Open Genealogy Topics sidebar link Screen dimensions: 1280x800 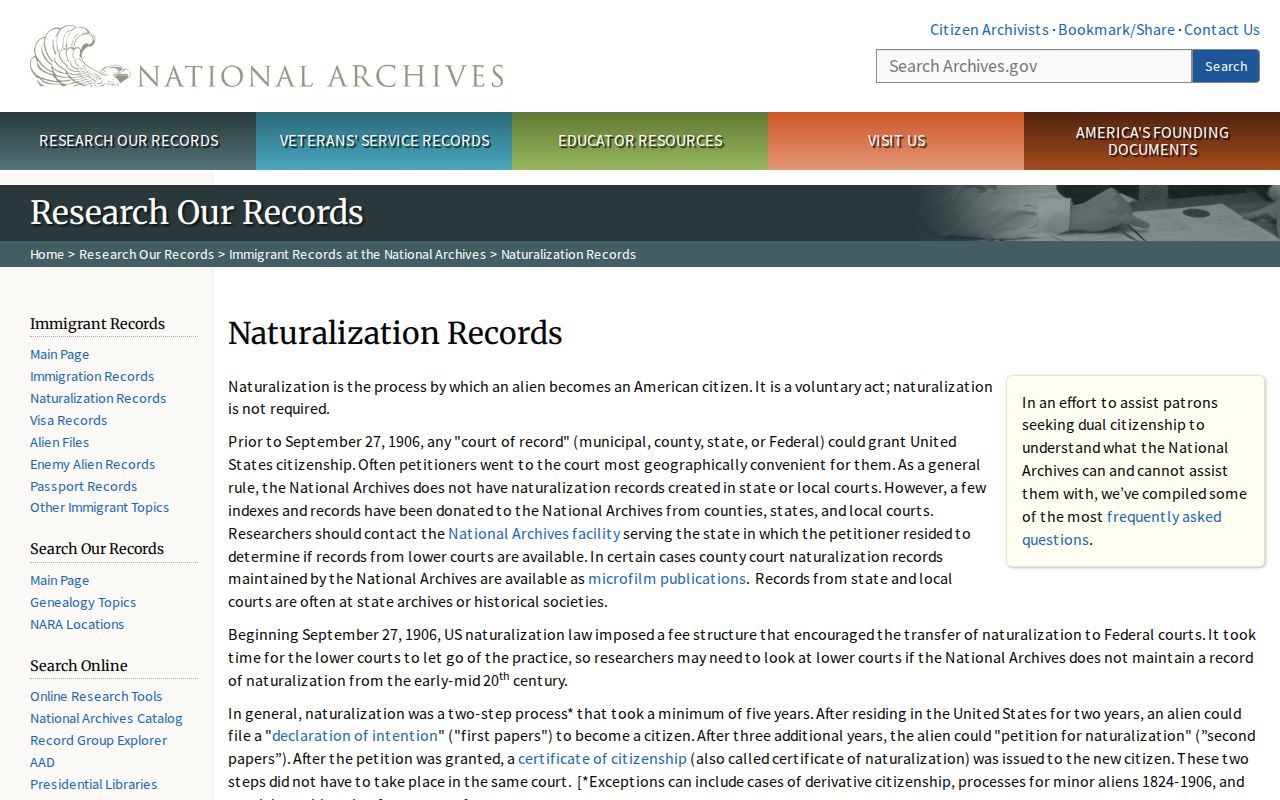pyautogui.click(x=83, y=602)
